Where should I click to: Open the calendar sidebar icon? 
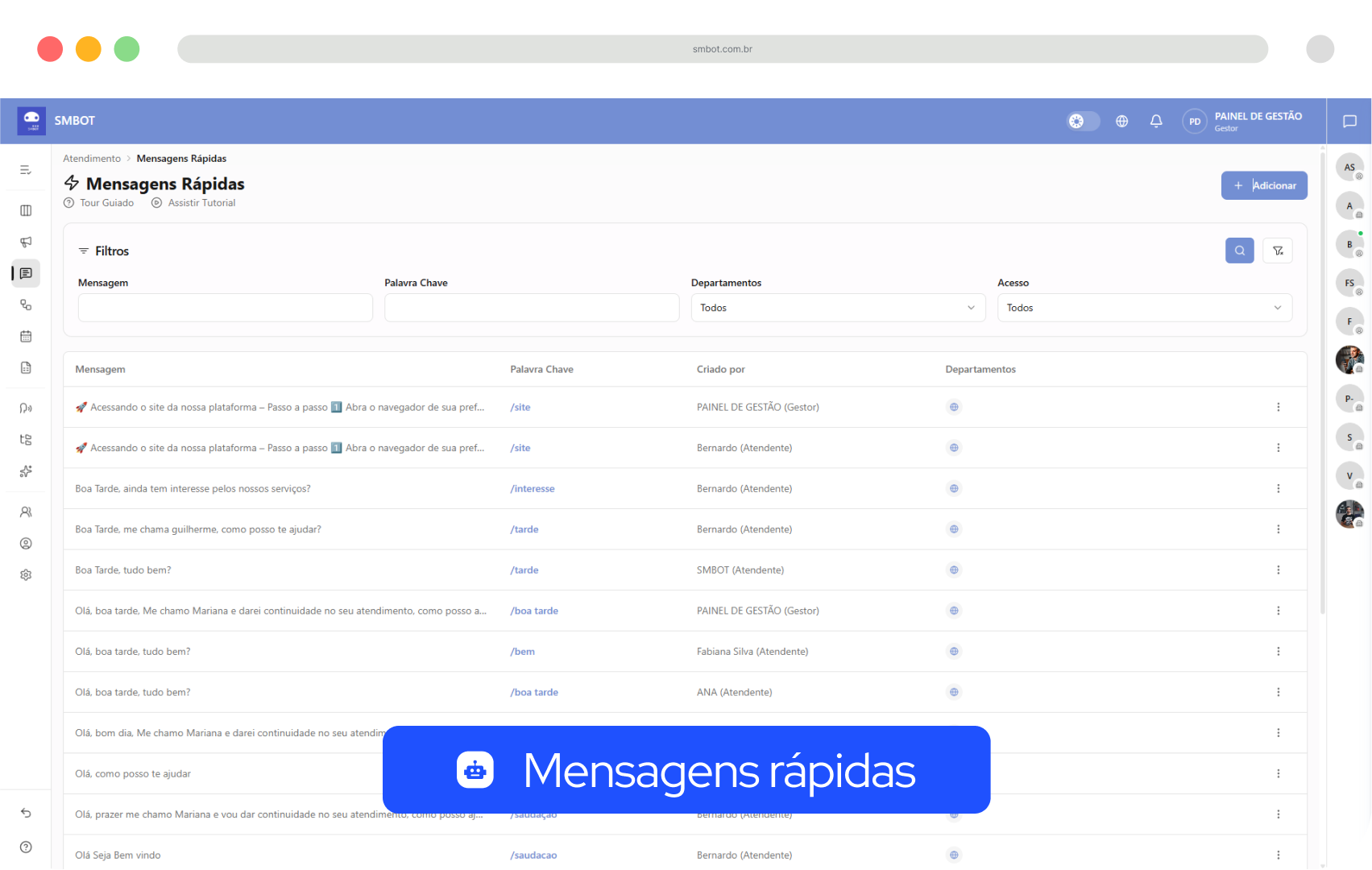(x=26, y=336)
